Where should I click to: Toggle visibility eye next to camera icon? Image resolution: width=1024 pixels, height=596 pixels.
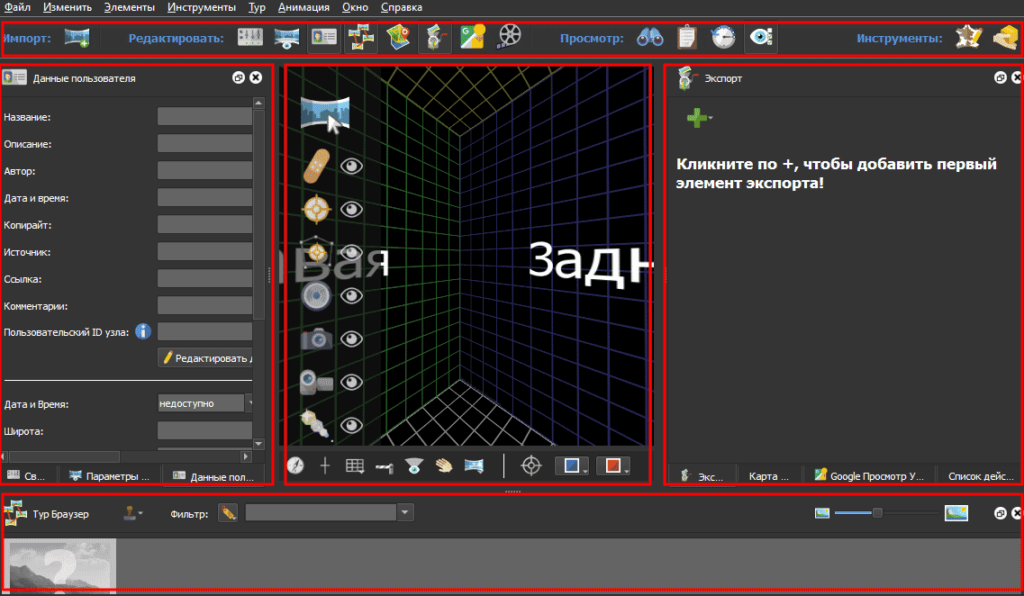click(351, 339)
